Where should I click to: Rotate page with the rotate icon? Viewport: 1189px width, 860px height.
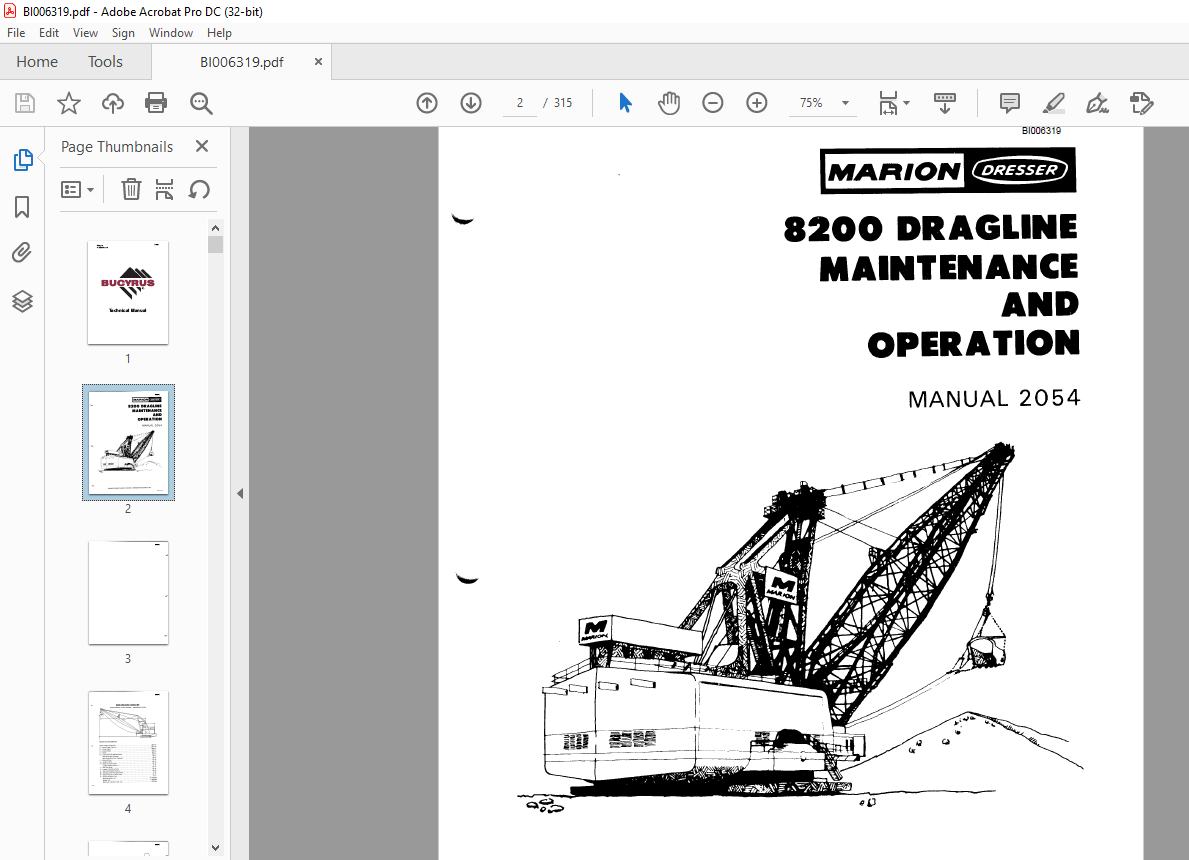(x=199, y=190)
